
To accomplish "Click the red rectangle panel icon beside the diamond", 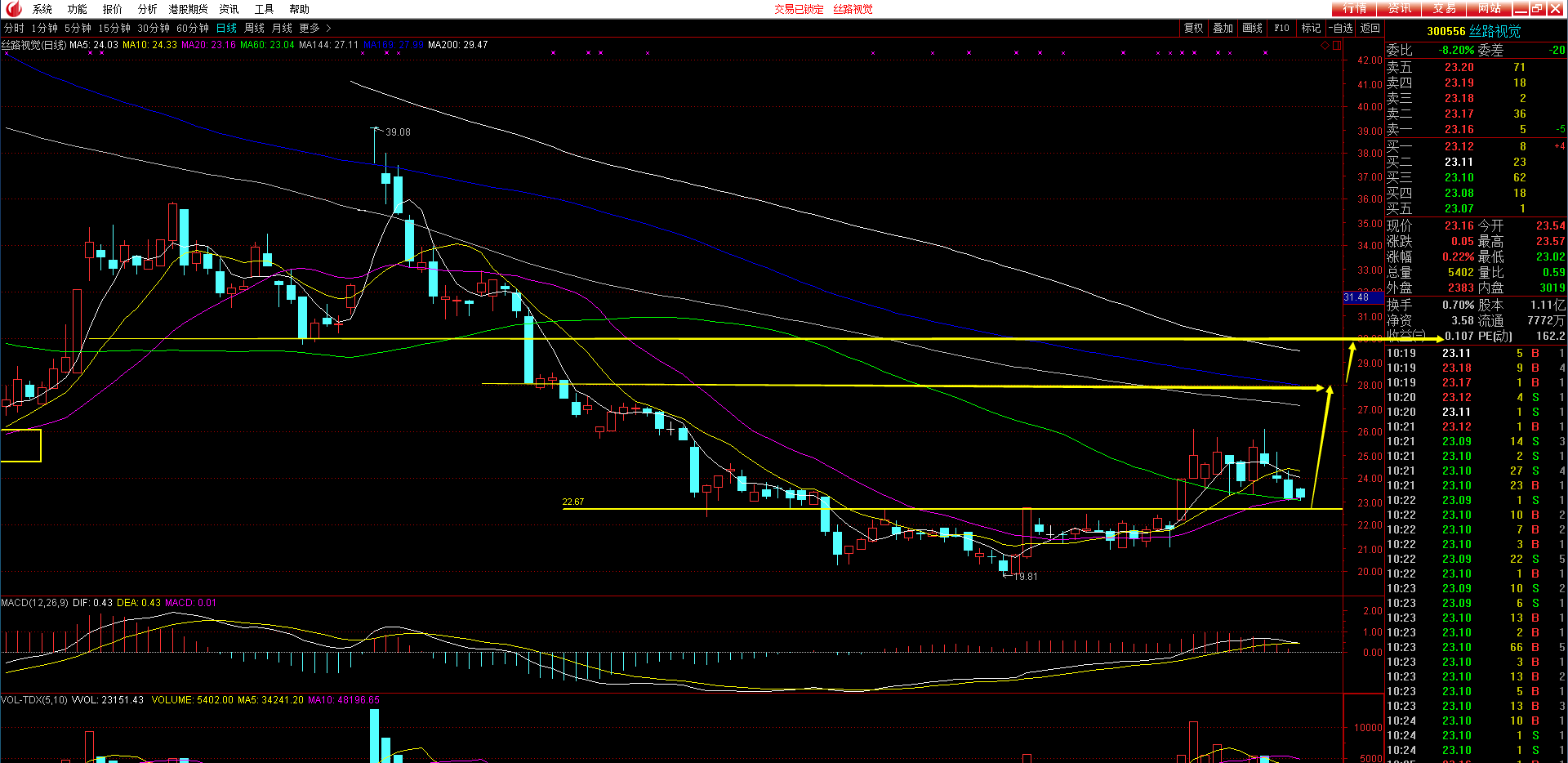I will tap(1337, 46).
